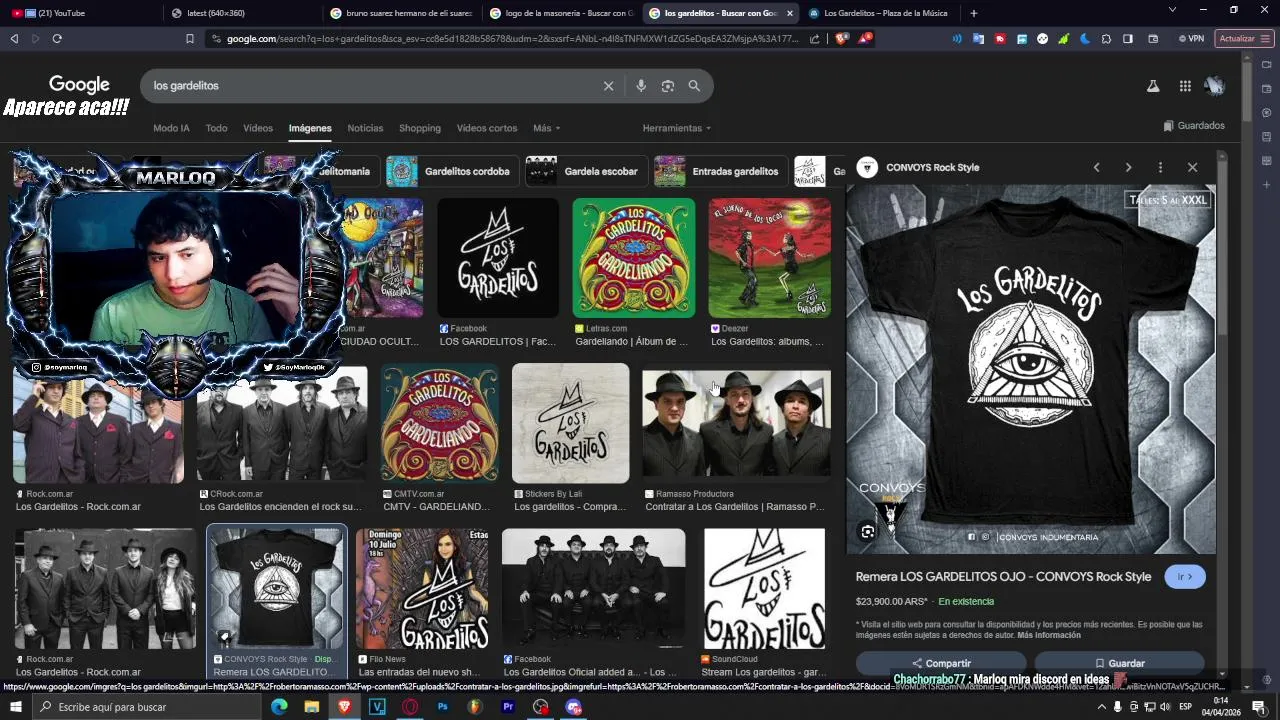Open FL Studio from the taskbar
This screenshot has height=720, width=1280.
coord(475,707)
